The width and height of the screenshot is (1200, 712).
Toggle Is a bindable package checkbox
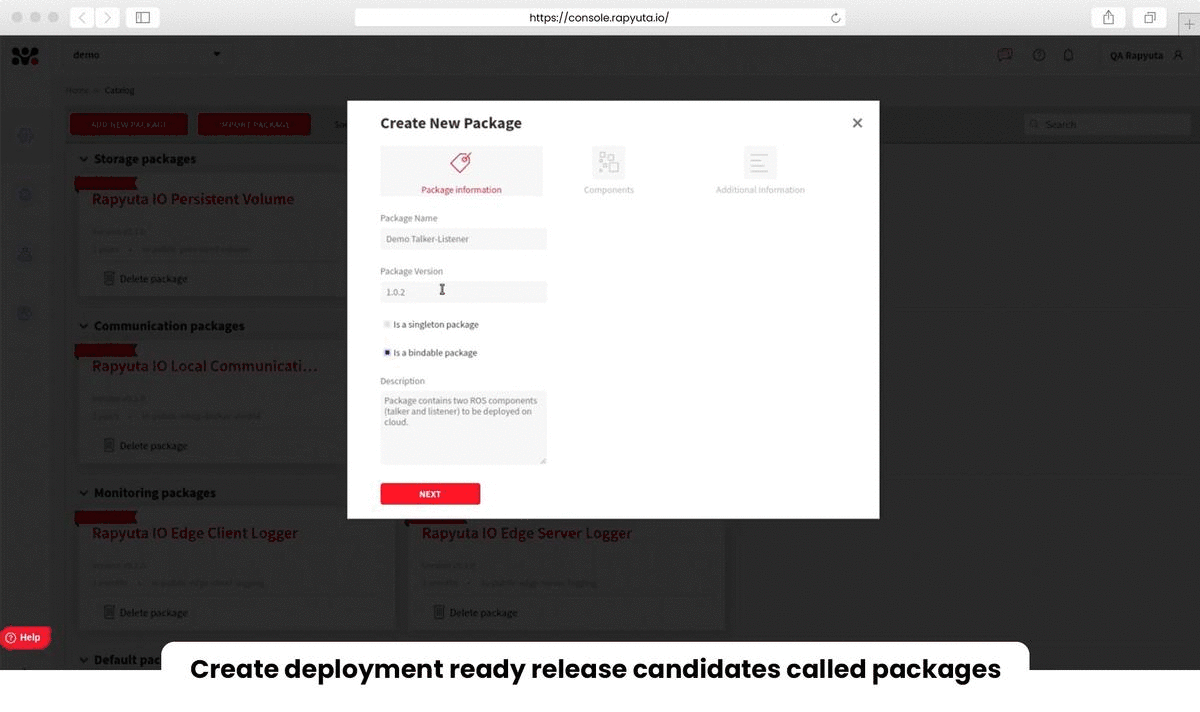tap(387, 352)
